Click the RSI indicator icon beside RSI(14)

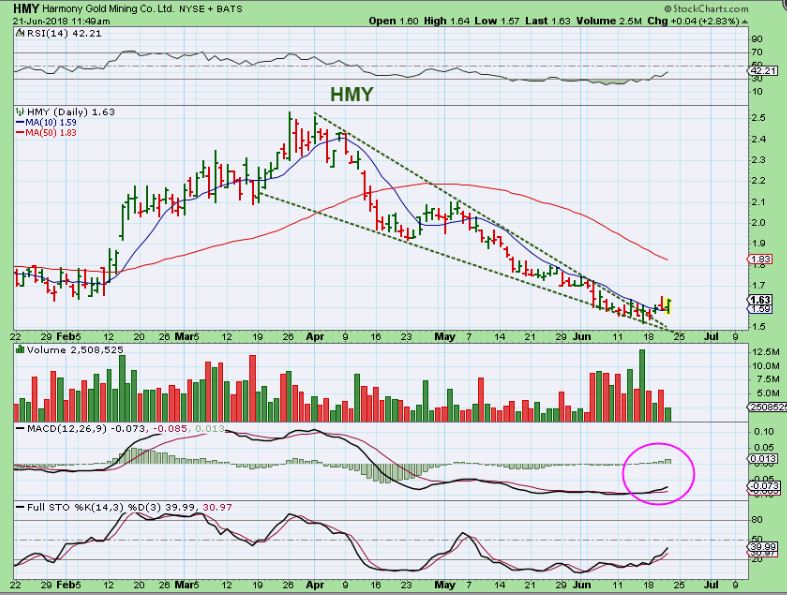click(x=20, y=33)
